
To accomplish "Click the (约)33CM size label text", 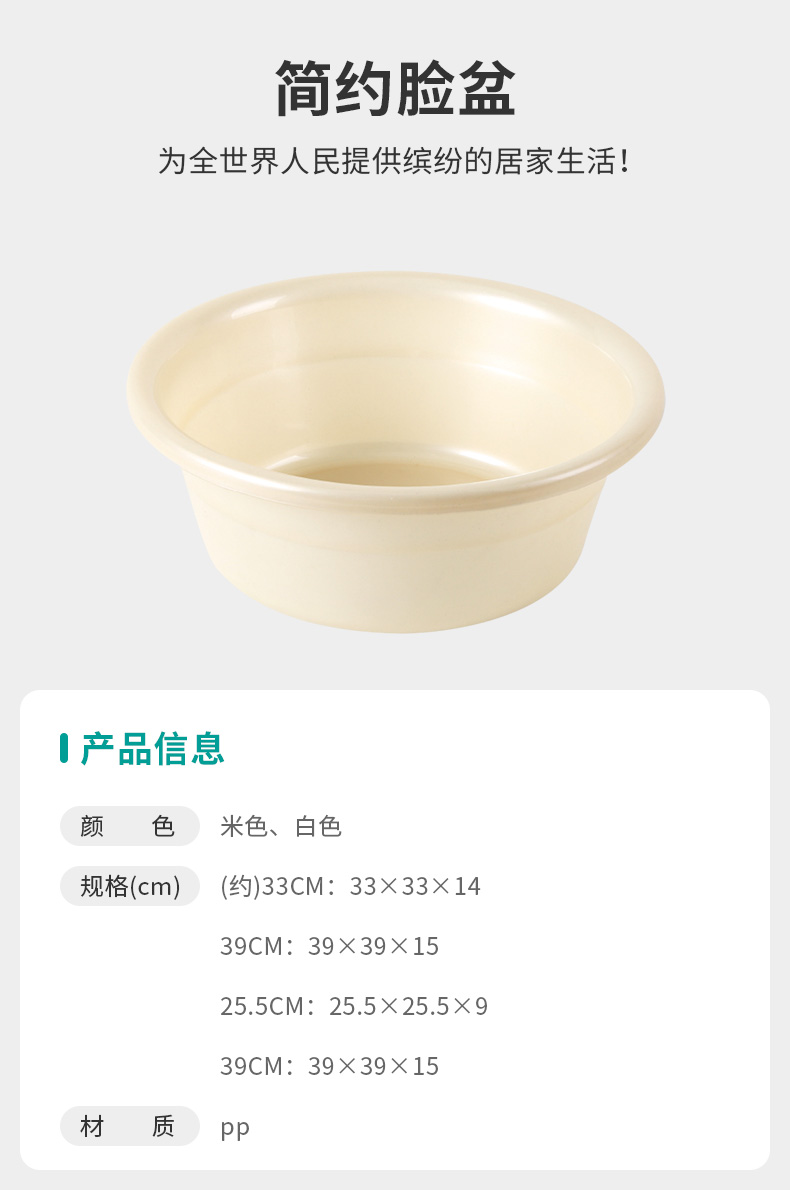I will point(272,886).
